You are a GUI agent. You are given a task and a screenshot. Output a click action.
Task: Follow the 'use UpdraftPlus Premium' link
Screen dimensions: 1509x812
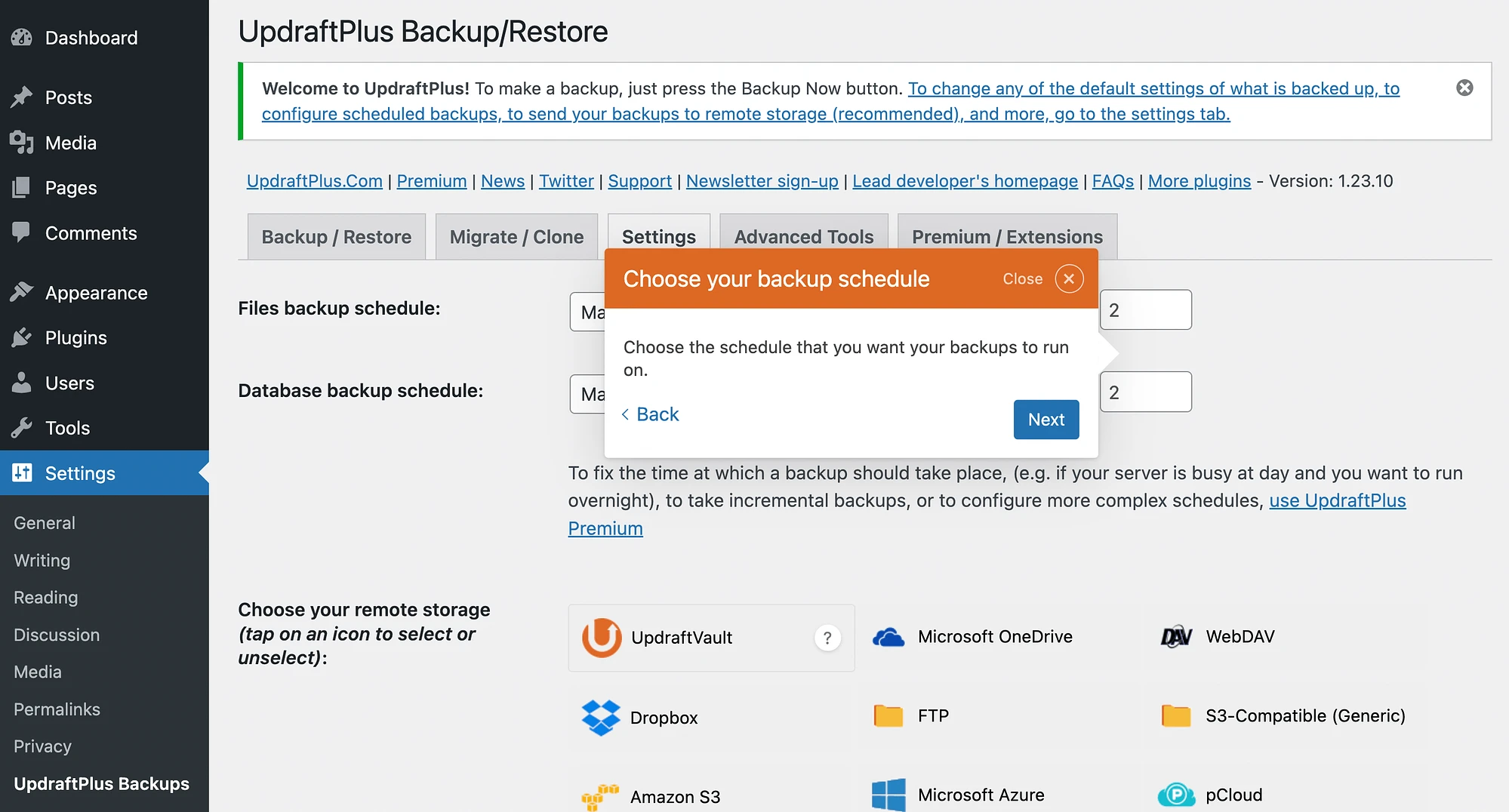coord(1337,500)
